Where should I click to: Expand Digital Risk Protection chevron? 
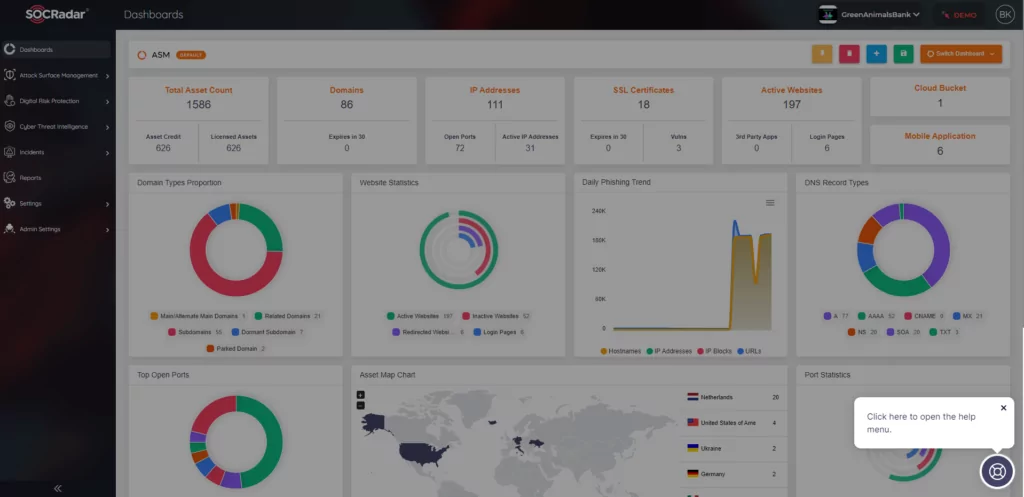[x=107, y=101]
